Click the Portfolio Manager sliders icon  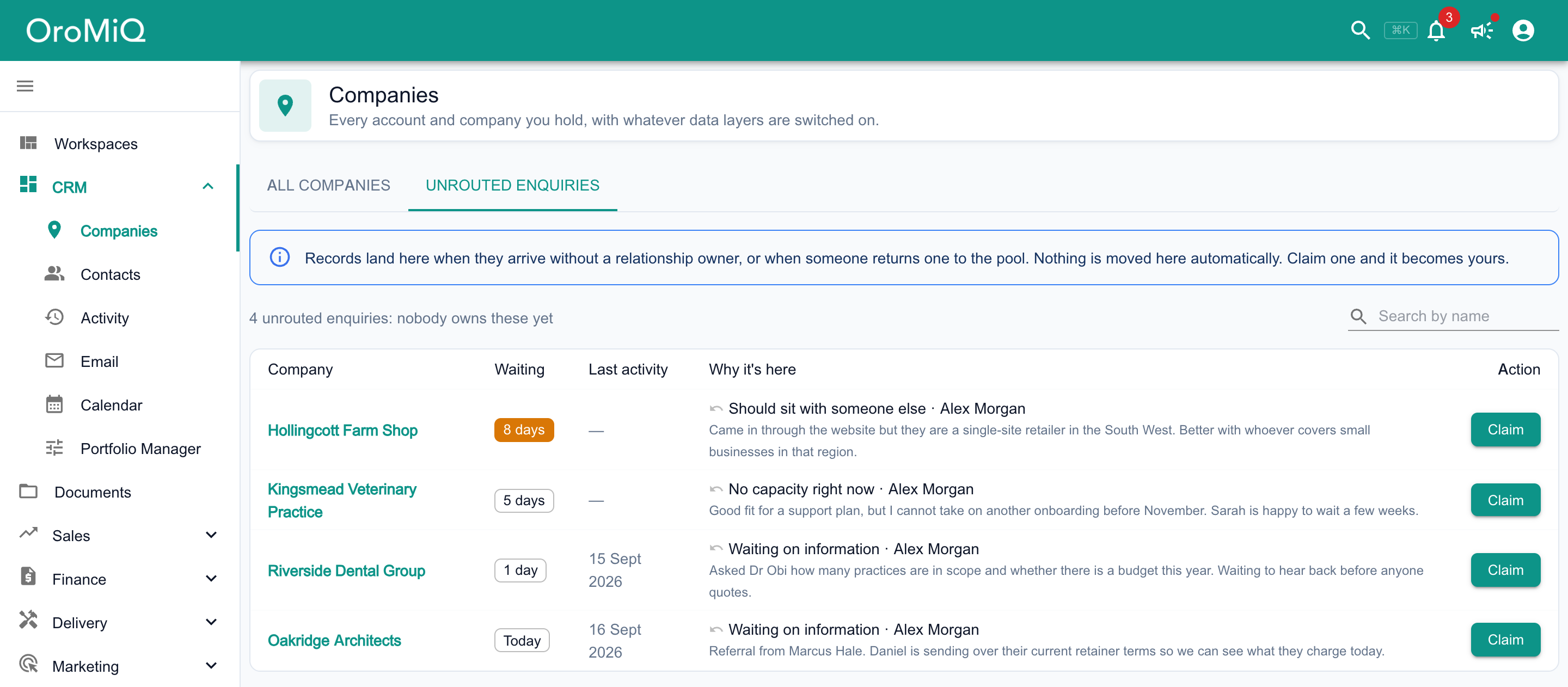pyautogui.click(x=54, y=448)
